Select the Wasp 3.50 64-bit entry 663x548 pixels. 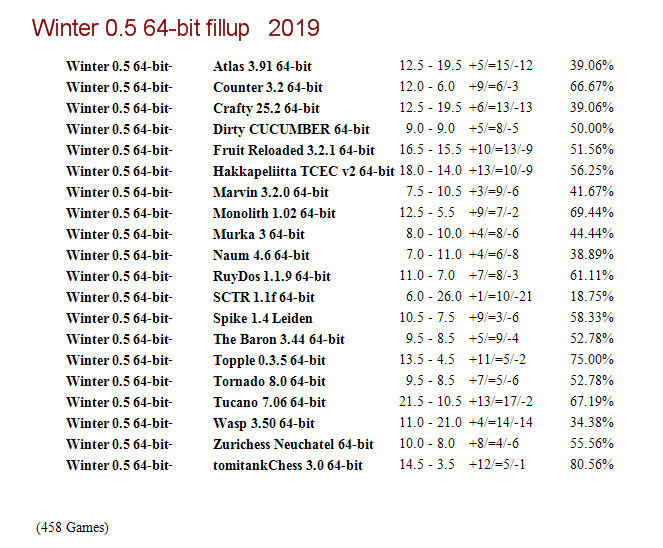[x=264, y=424]
